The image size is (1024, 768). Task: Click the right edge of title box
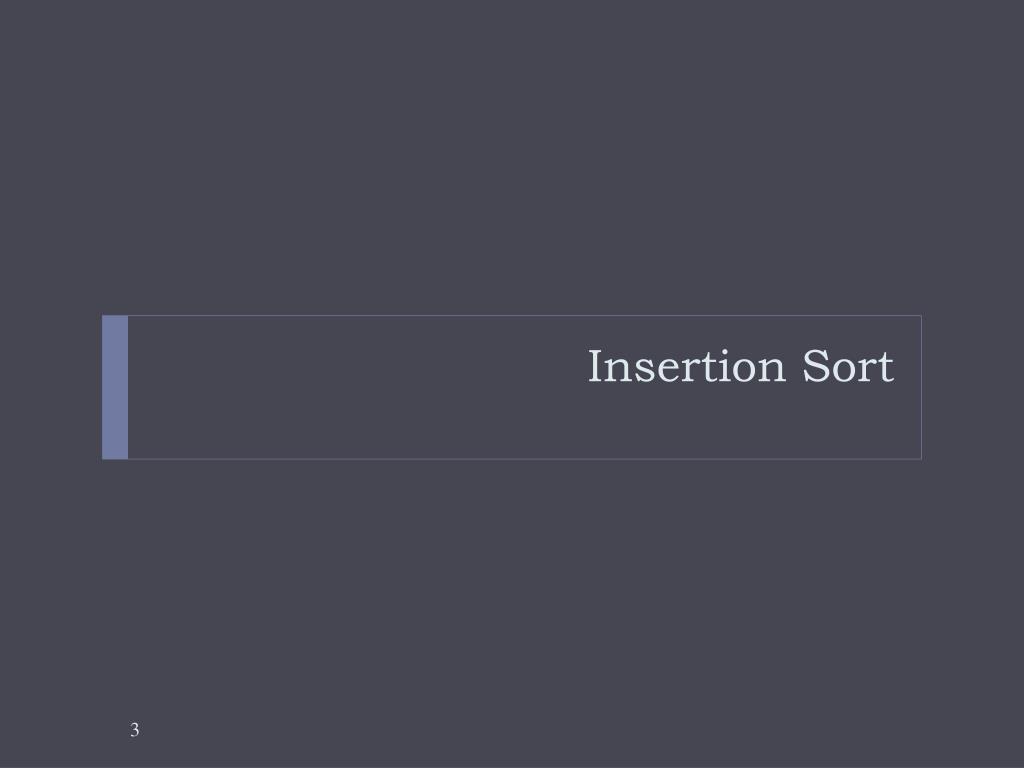(921, 387)
